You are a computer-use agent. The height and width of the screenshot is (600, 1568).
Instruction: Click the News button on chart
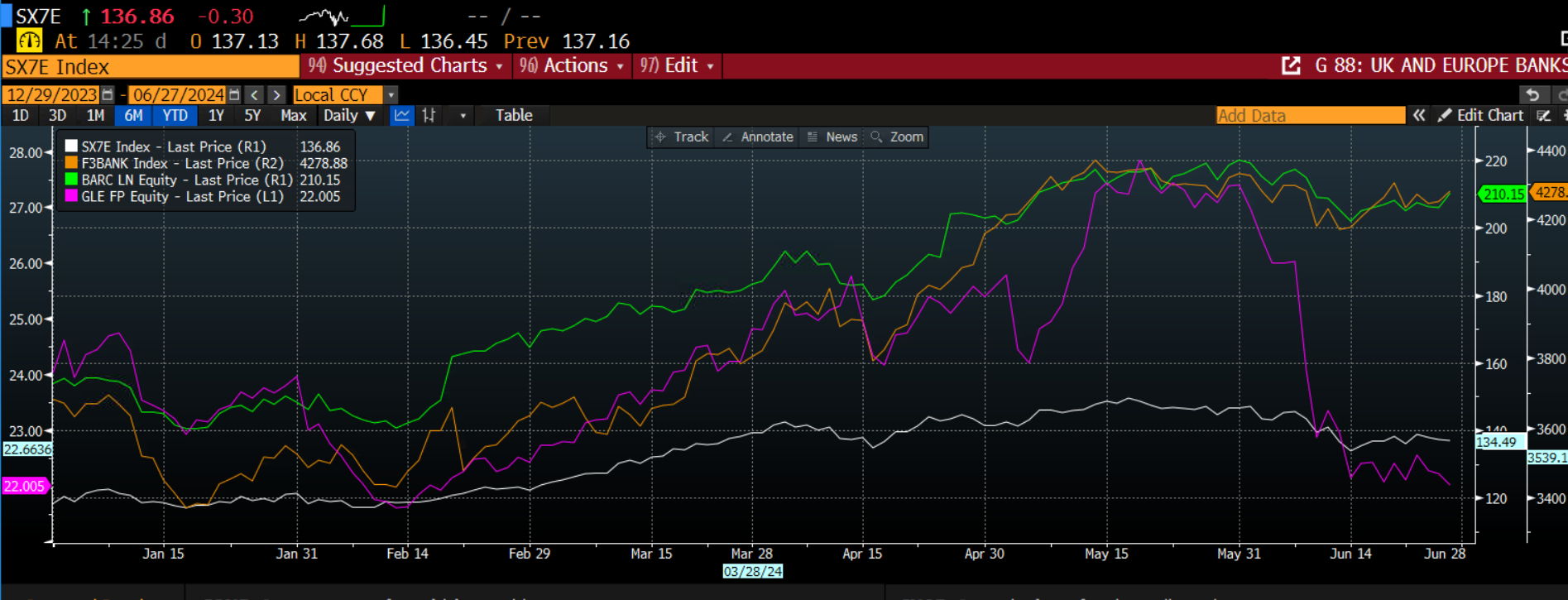coord(832,137)
